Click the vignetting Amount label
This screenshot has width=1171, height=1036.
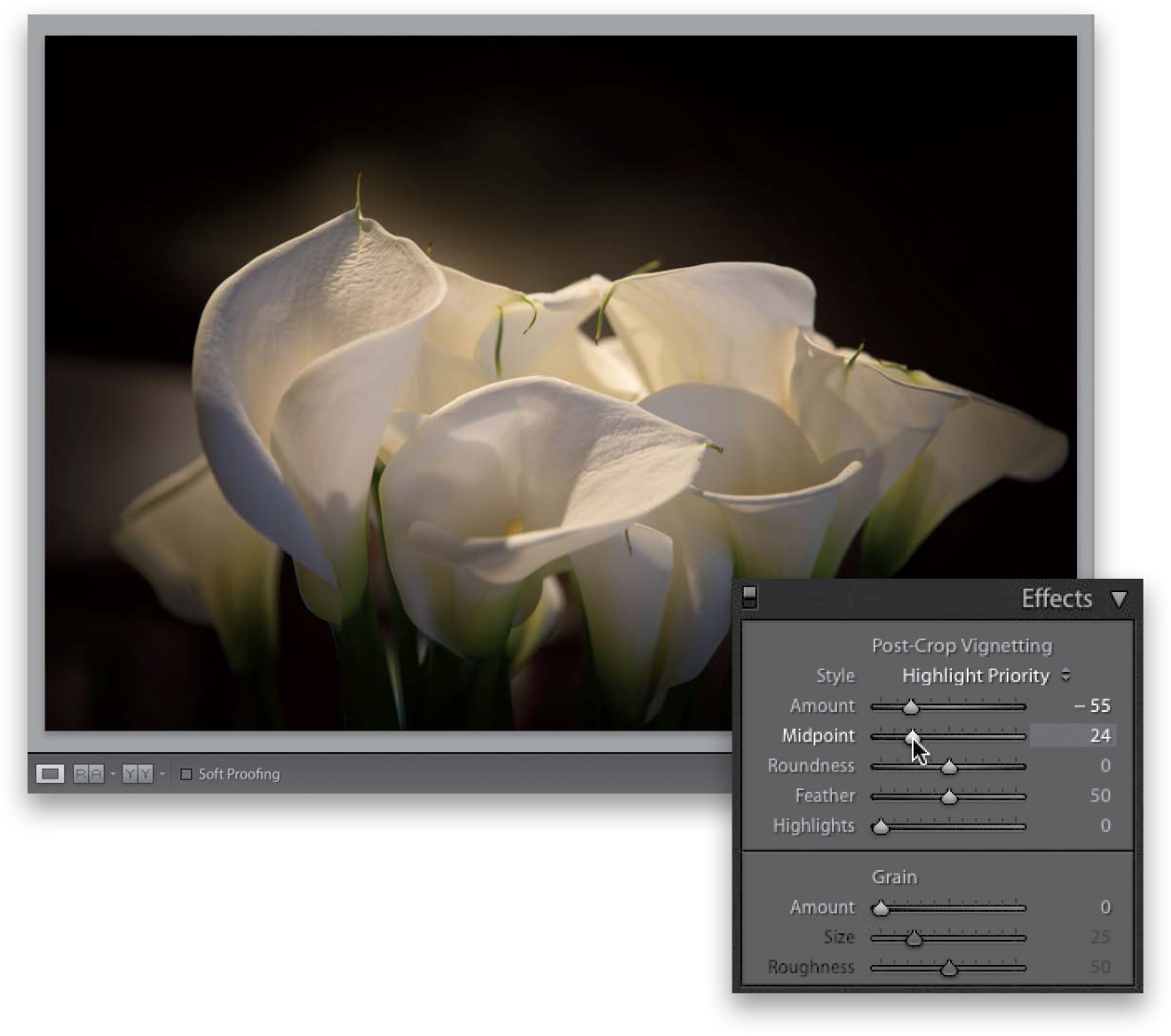822,706
